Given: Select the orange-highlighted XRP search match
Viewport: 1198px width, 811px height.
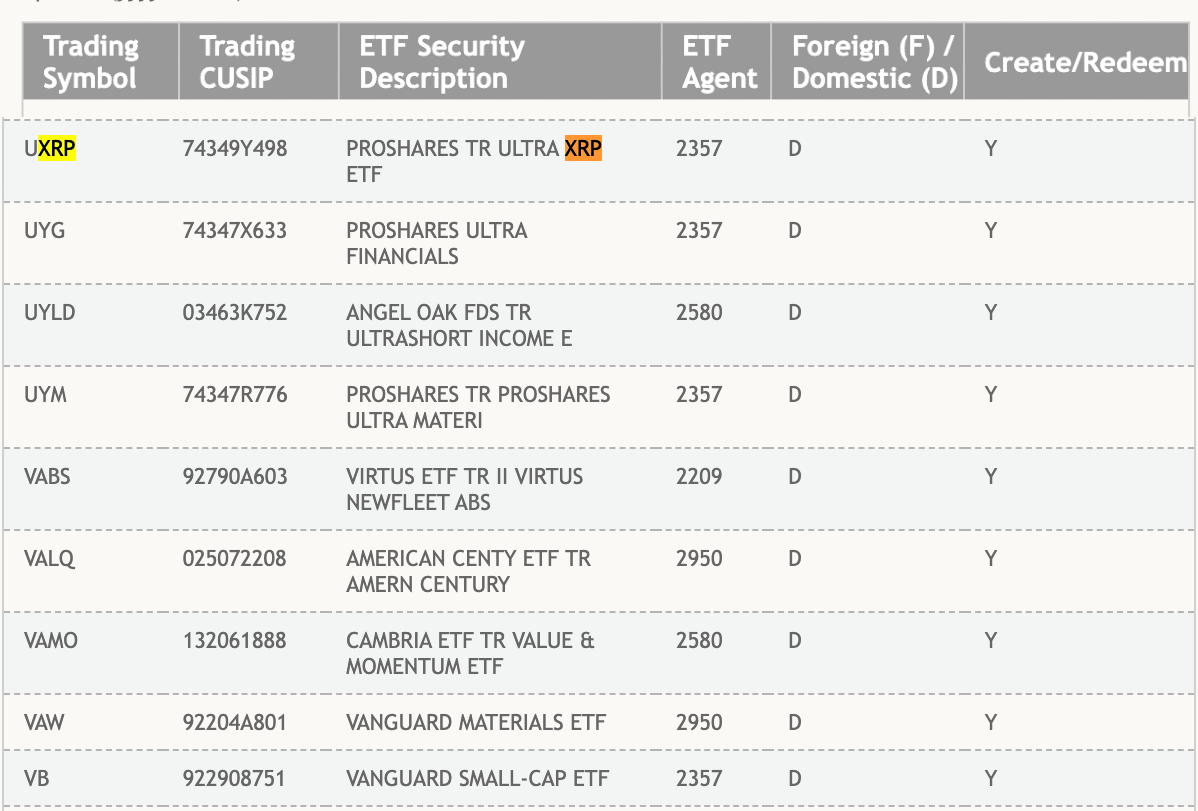Looking at the screenshot, I should point(583,149).
